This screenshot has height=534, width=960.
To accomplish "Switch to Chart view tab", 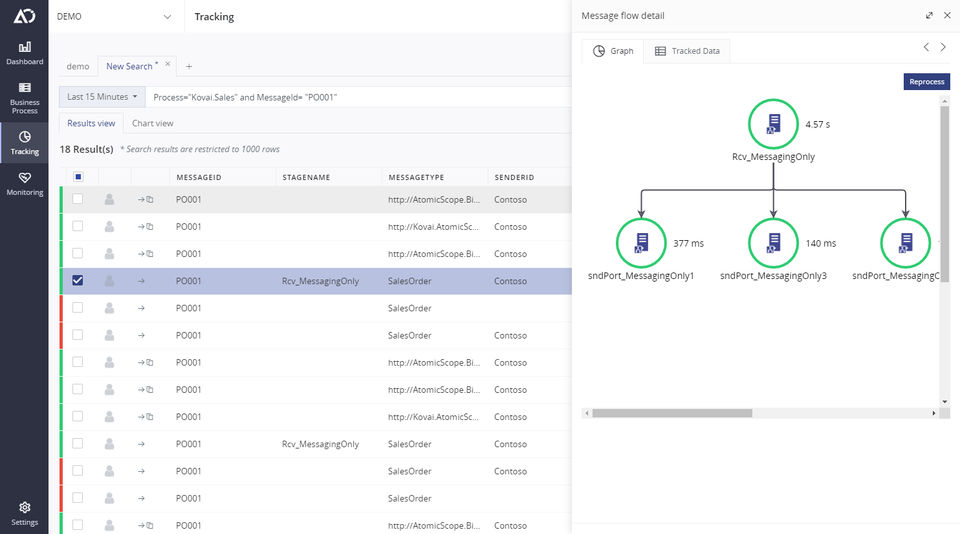I will (x=152, y=123).
